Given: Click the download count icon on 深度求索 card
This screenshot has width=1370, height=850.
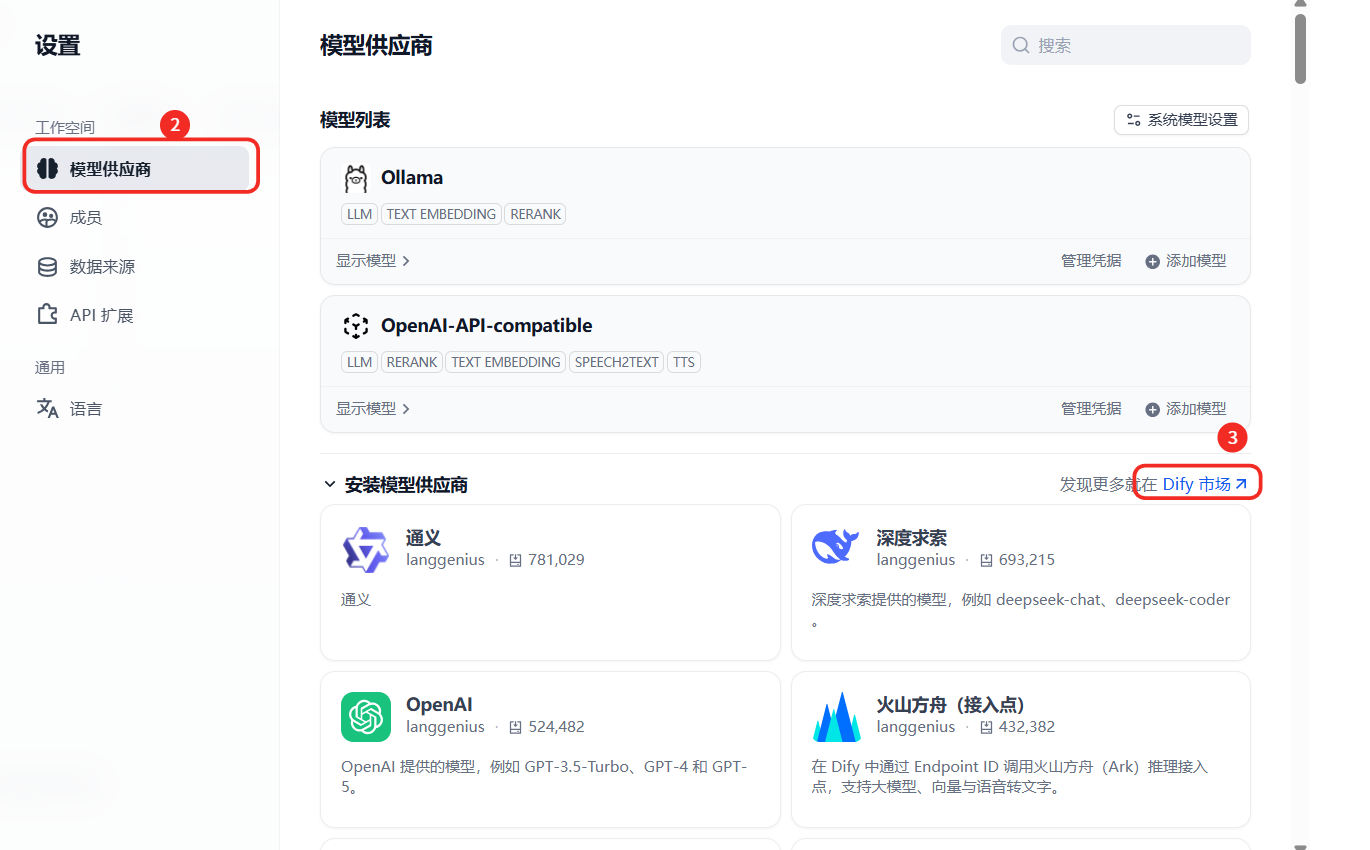Looking at the screenshot, I should [986, 560].
